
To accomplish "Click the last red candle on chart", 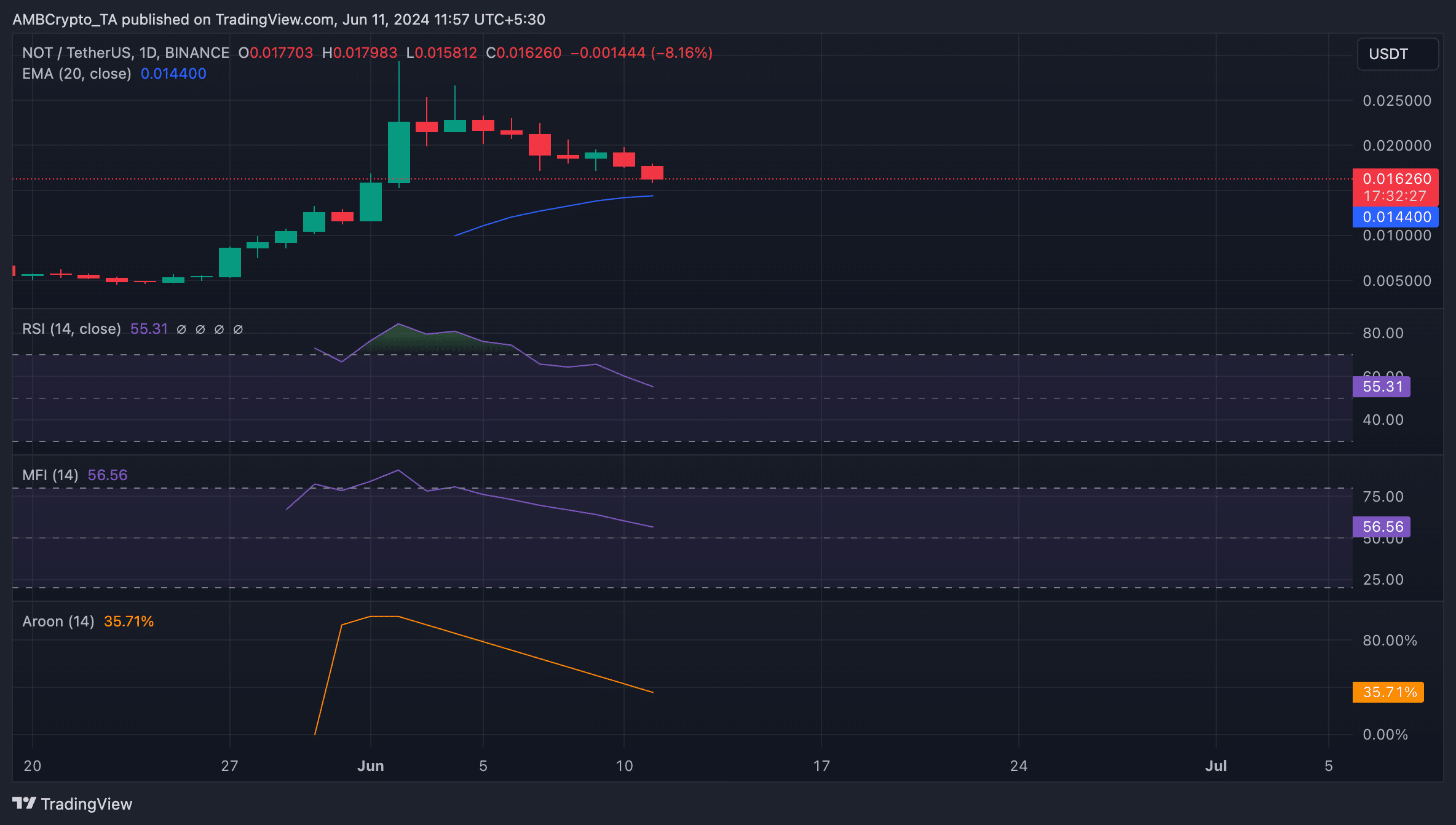I will click(x=652, y=173).
